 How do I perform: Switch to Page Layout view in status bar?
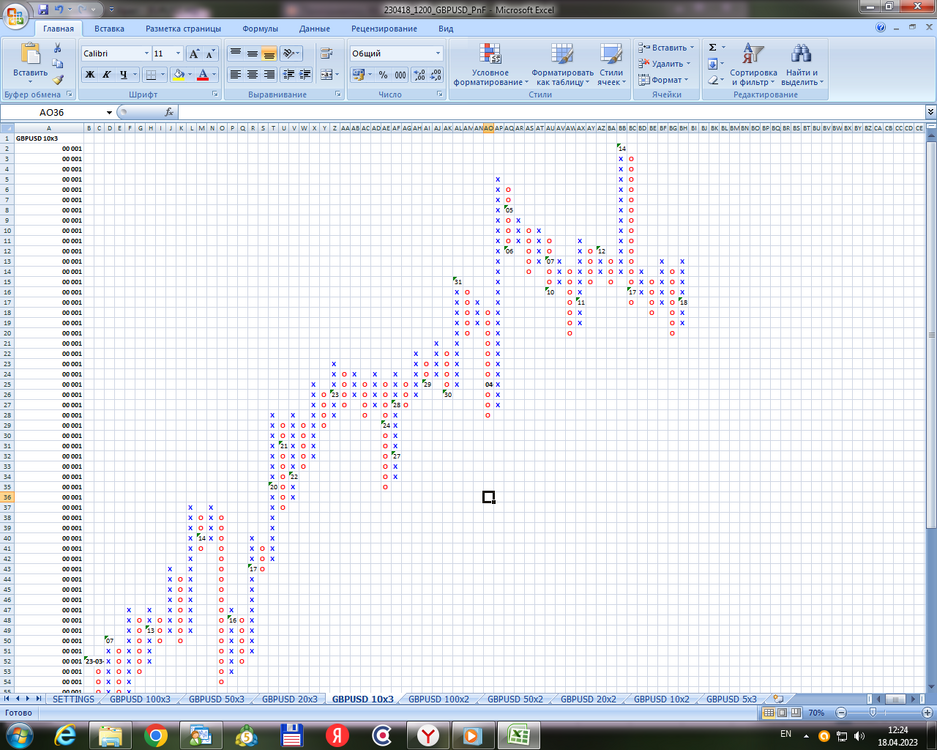782,712
